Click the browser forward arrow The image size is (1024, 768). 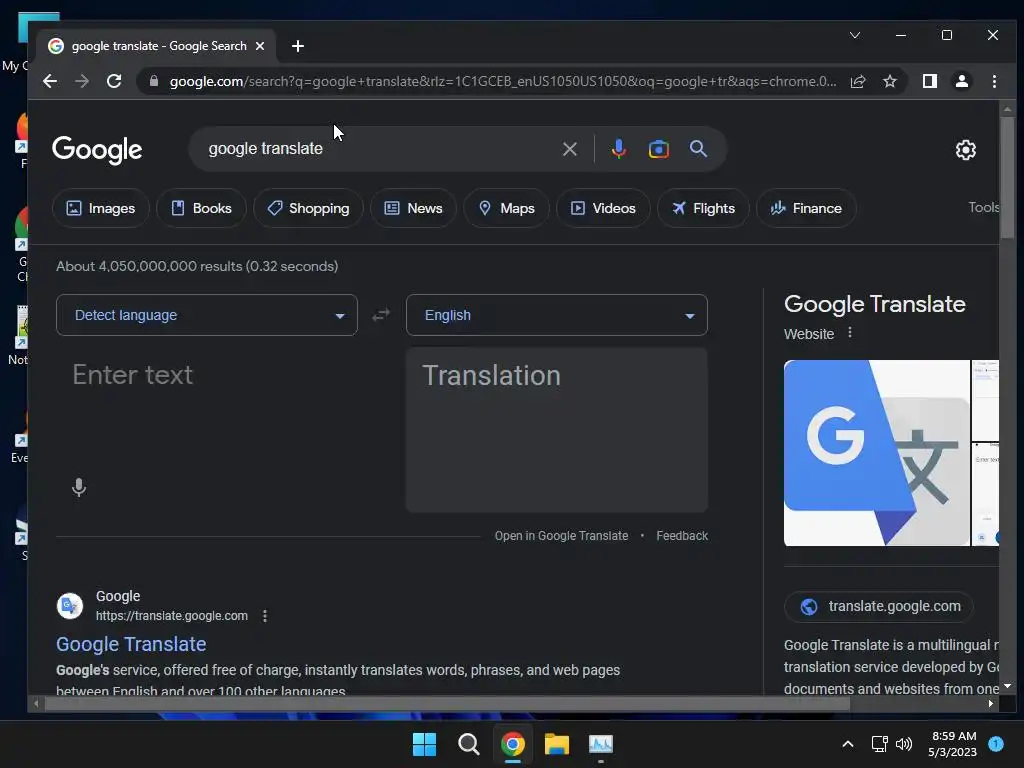(82, 81)
